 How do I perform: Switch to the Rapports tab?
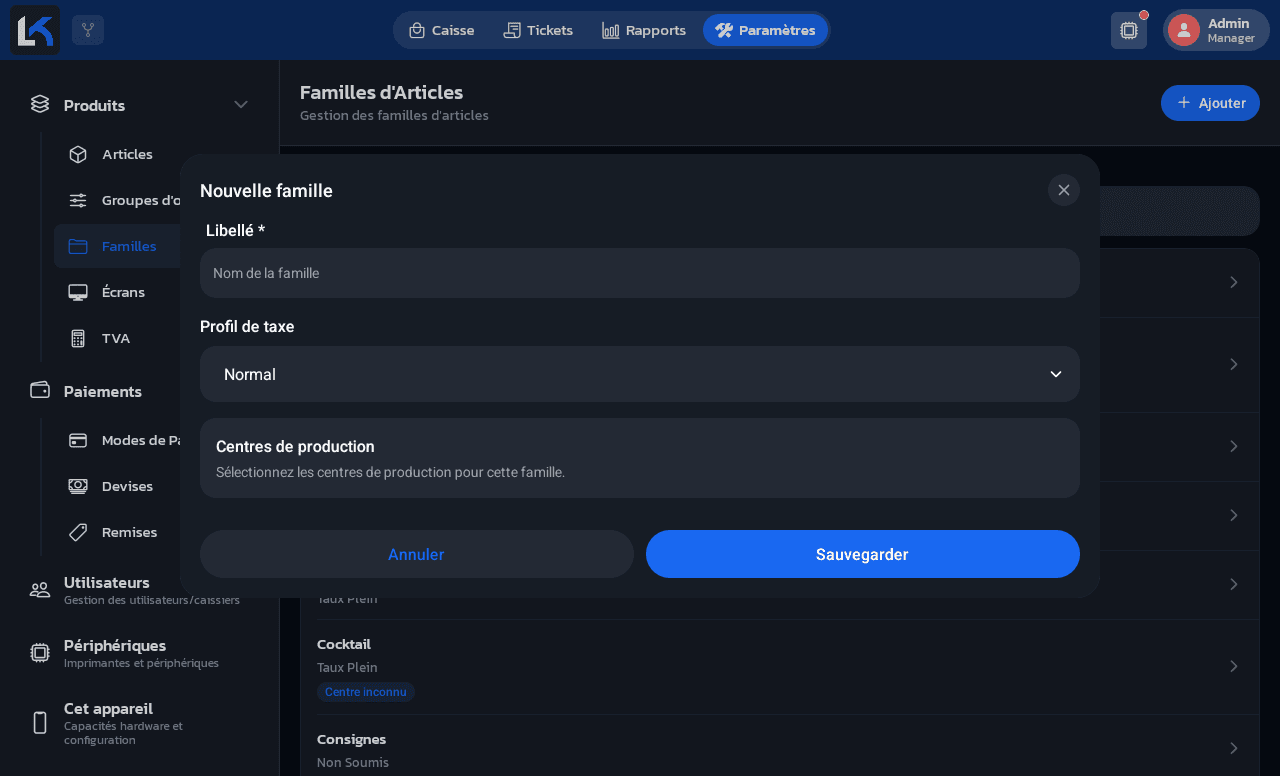tap(644, 30)
